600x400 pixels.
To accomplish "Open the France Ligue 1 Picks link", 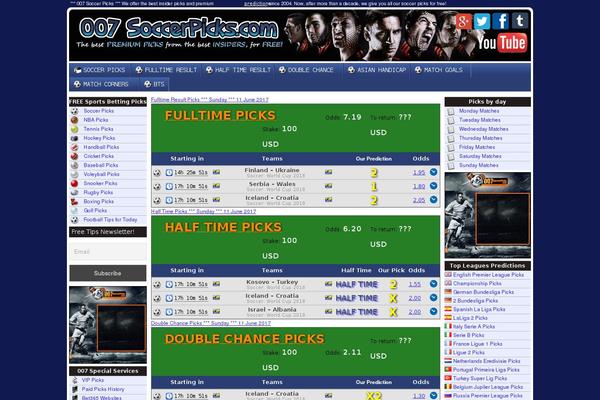I will [478, 344].
